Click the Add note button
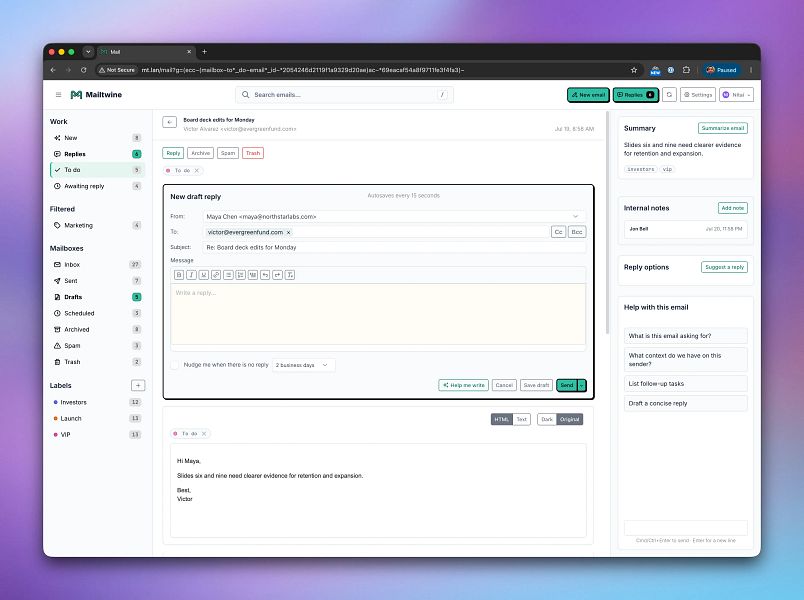This screenshot has height=600, width=804. pyautogui.click(x=732, y=208)
